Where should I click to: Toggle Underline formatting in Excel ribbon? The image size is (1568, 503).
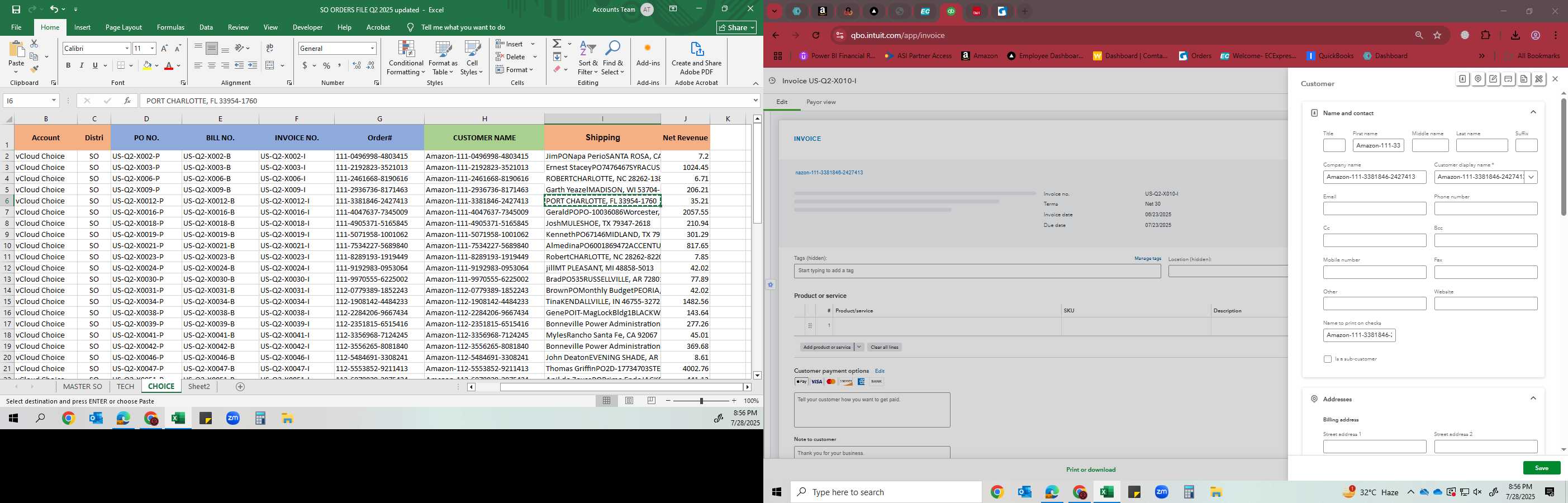pos(95,65)
